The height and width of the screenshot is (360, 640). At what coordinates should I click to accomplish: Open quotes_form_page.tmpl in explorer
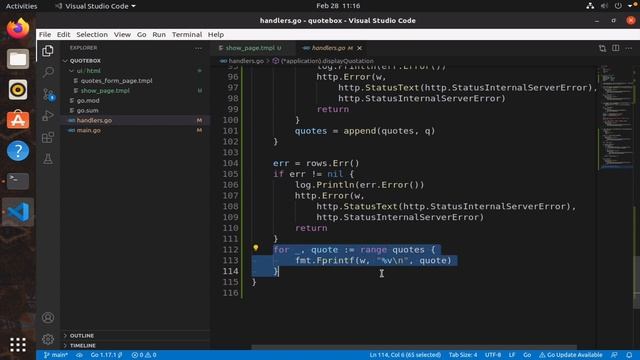116,81
